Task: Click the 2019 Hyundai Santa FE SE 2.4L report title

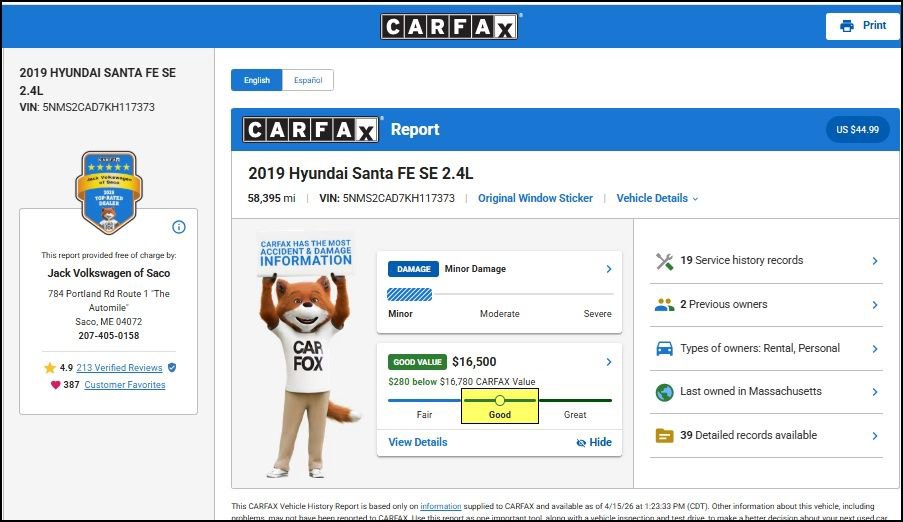Action: pyautogui.click(x=361, y=173)
